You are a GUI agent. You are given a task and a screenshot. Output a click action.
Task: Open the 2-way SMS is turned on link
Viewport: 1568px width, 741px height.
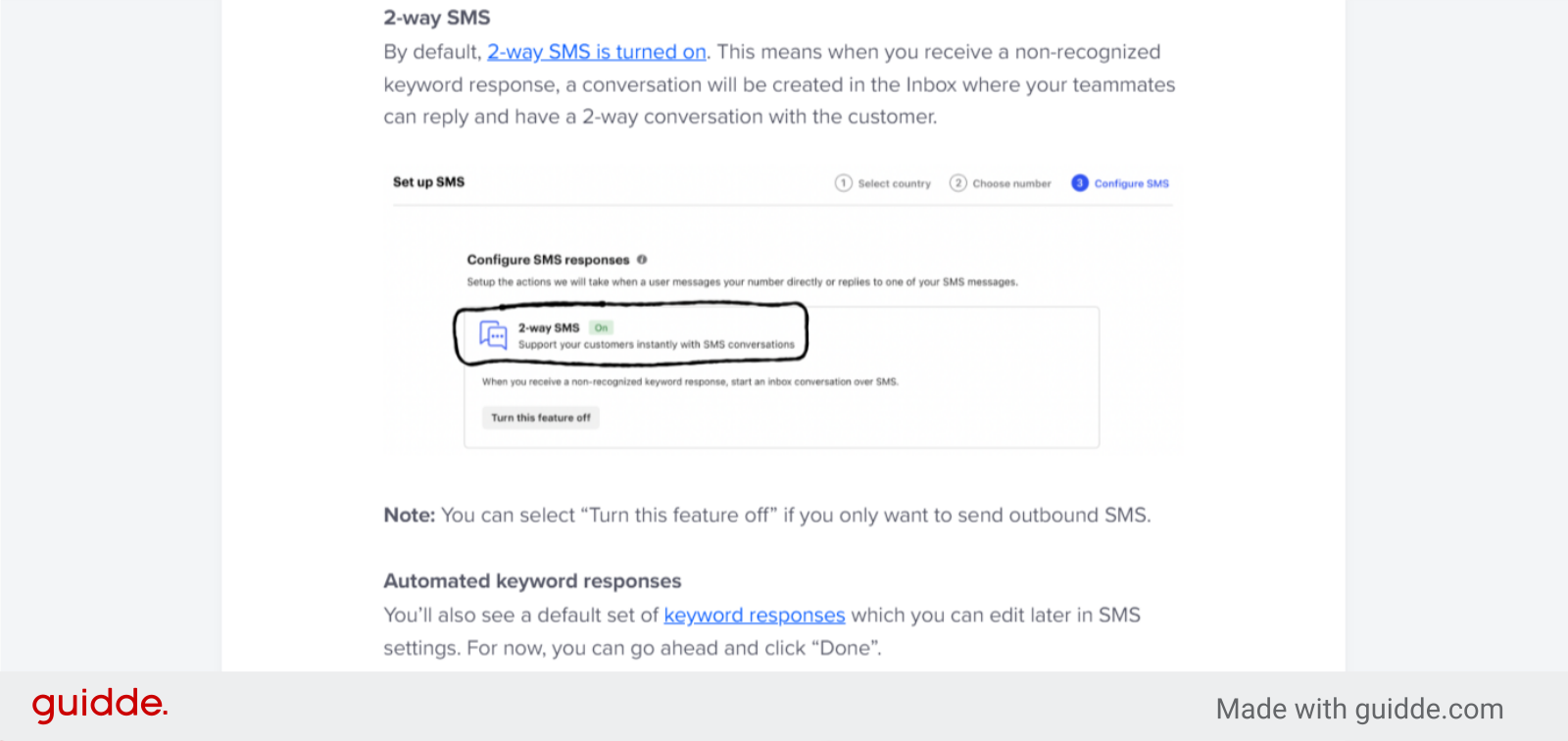596,51
